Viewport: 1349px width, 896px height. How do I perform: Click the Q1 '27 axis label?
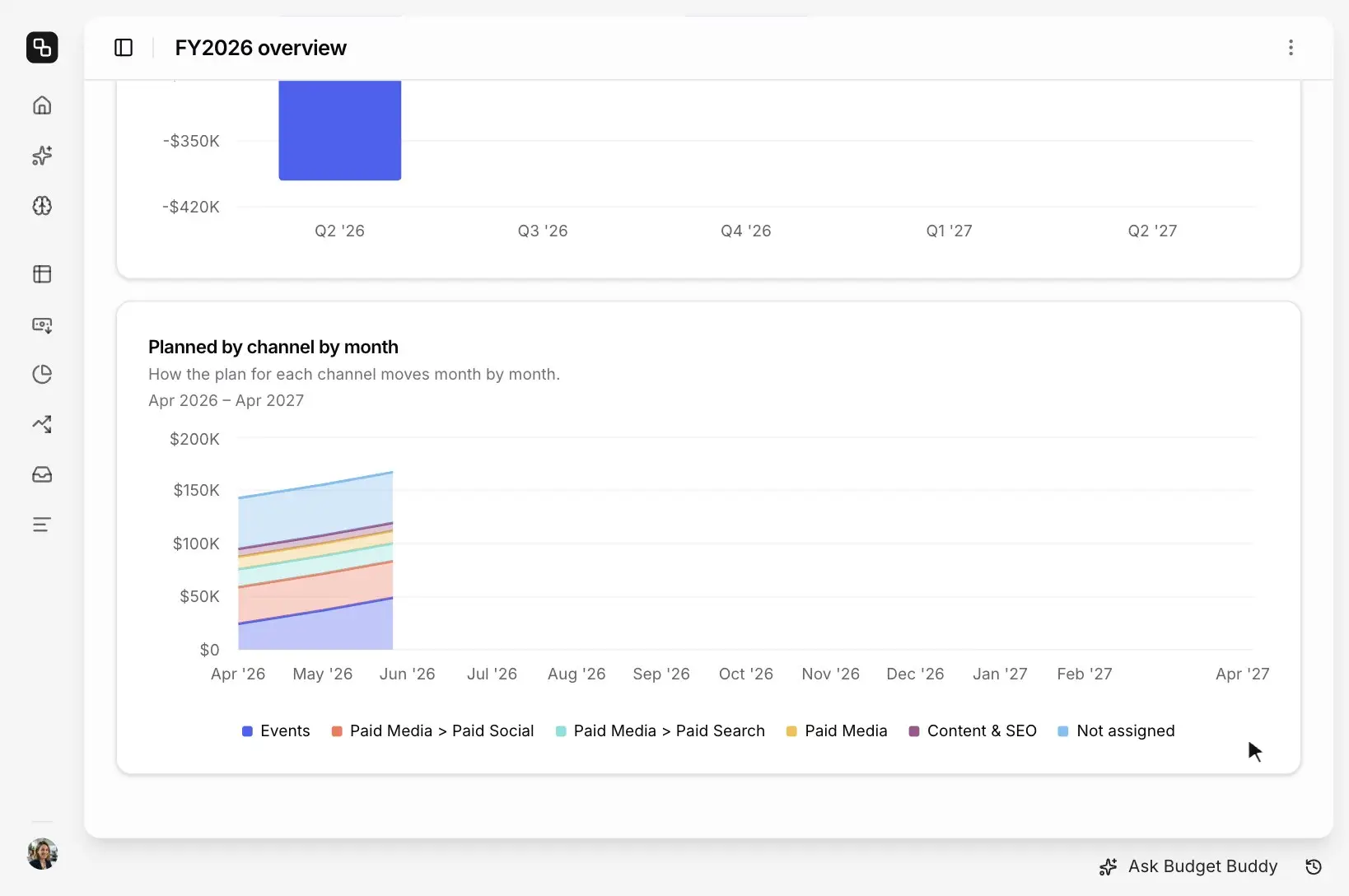click(950, 231)
